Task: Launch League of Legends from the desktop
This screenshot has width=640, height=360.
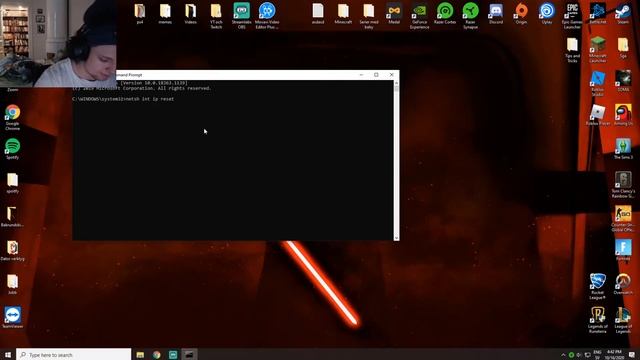Action: coord(623,320)
